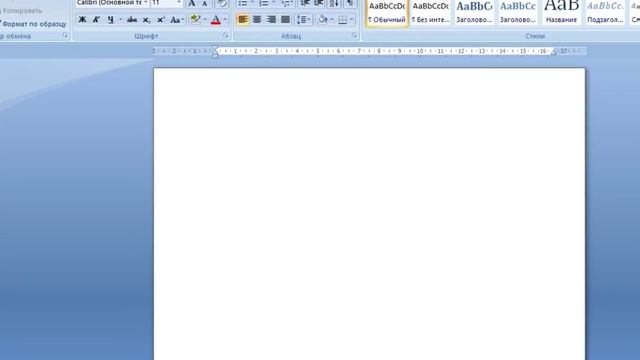
Task: Expand highlight color dropdown arrow
Action: coord(205,20)
